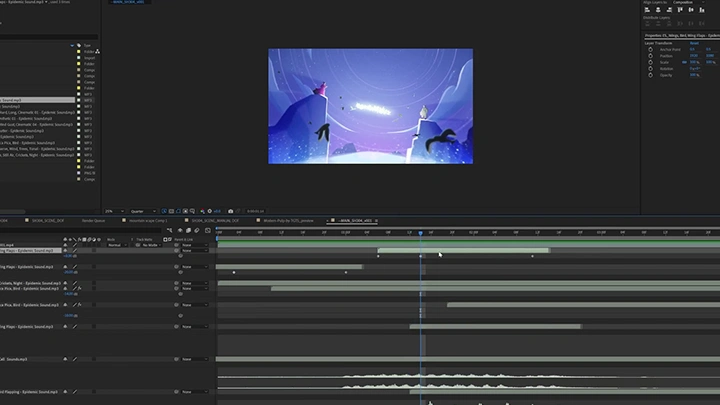
Task: Switch to the Modern-Pulp preview timeline tab
Action: (x=288, y=221)
